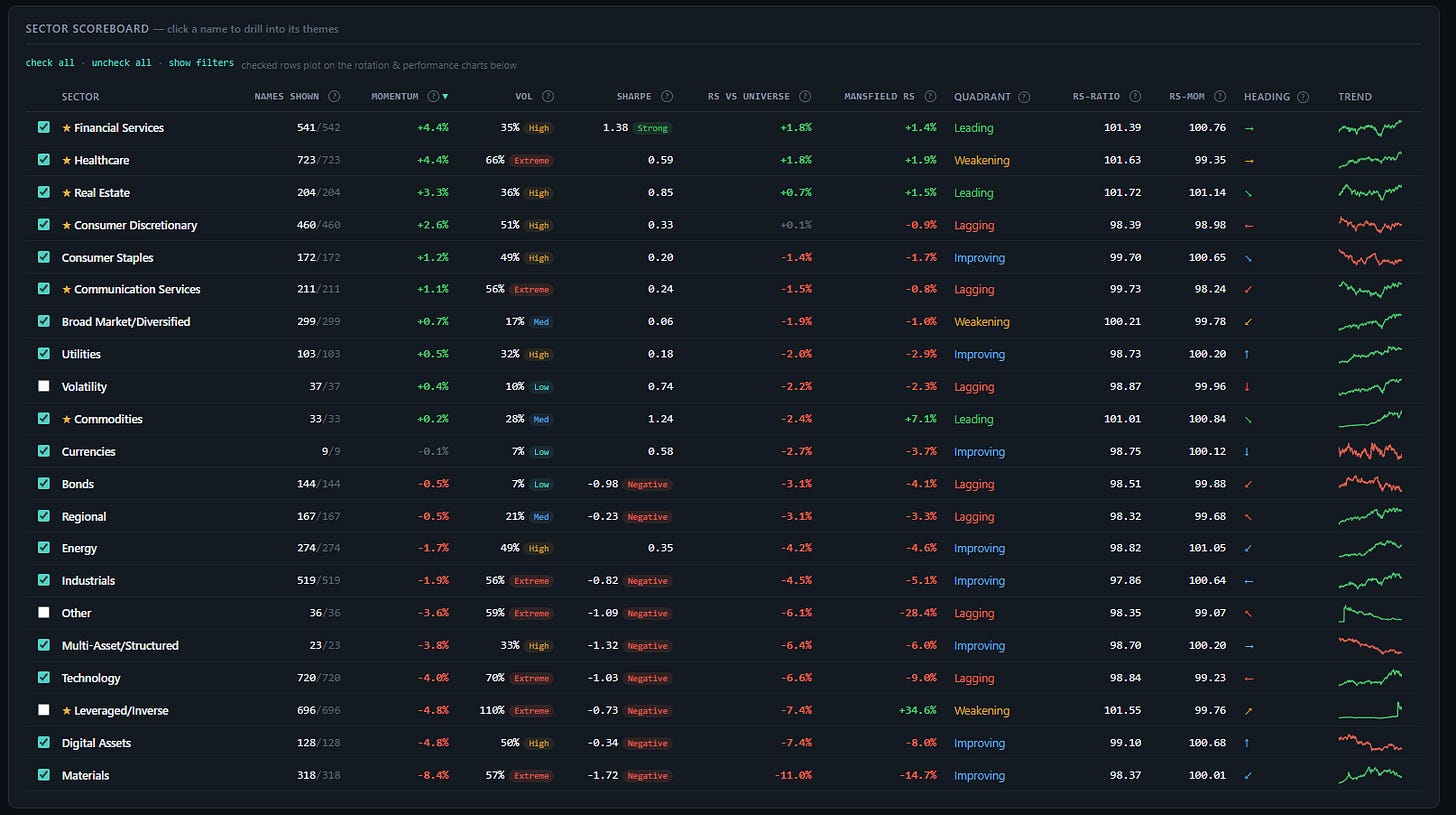Screen dimensions: 1456x815
Task: Drill into Healthcare sector themes
Action: 101,160
